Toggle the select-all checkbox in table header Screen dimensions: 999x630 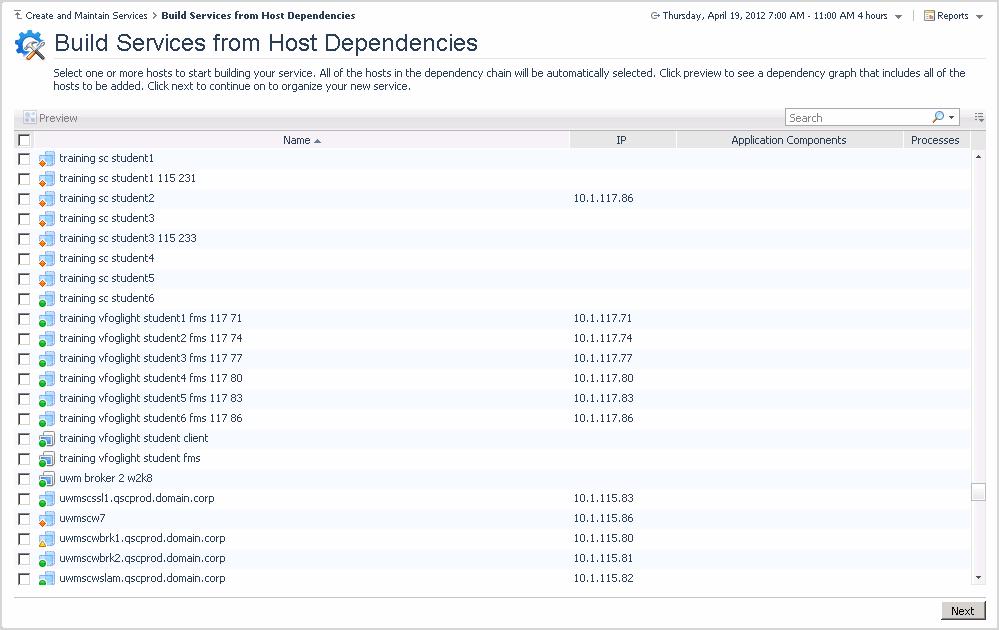coord(24,141)
